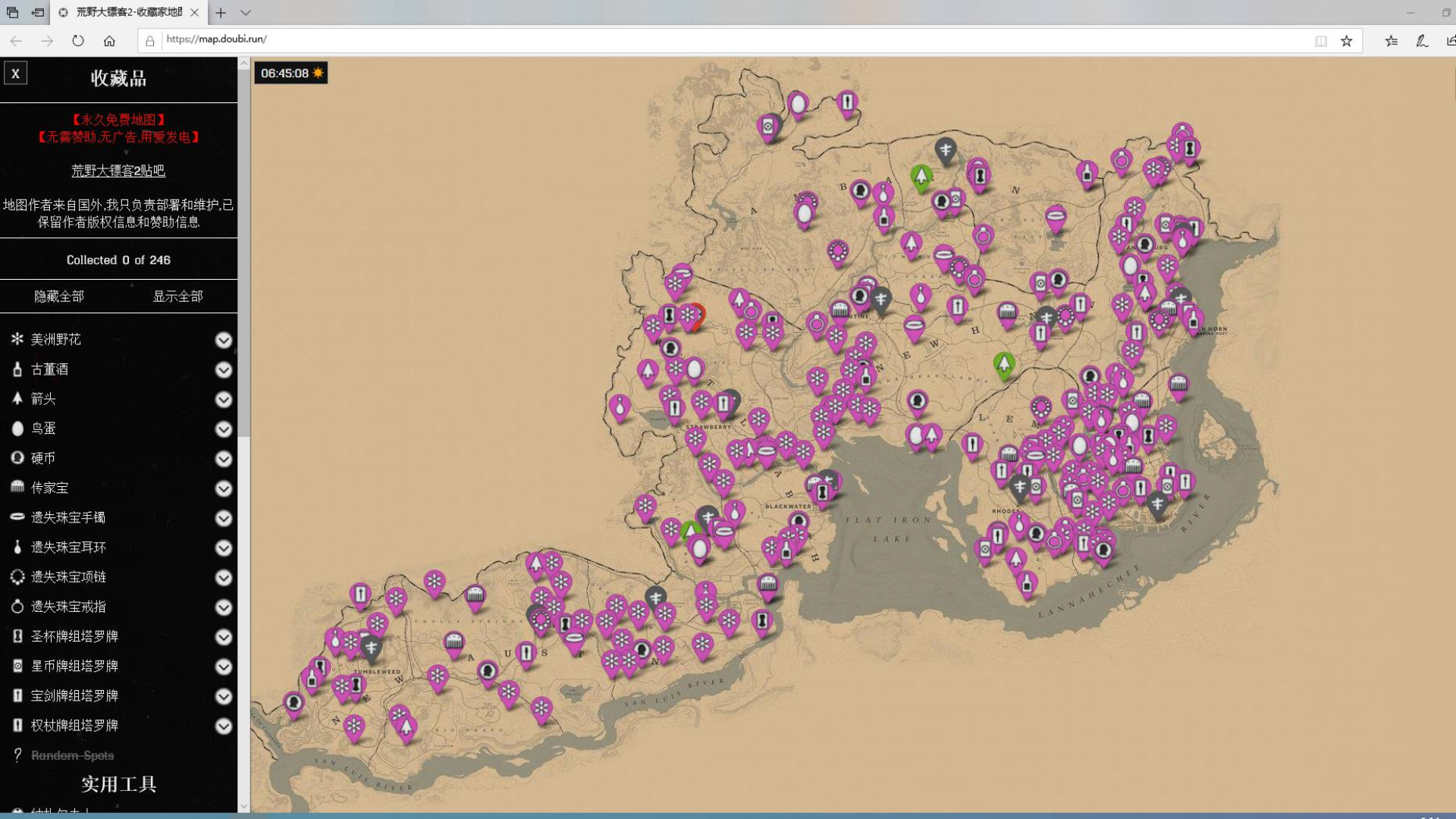1456x819 pixels.
Task: Expand the 硬币 dropdown arrow
Action: [x=223, y=459]
